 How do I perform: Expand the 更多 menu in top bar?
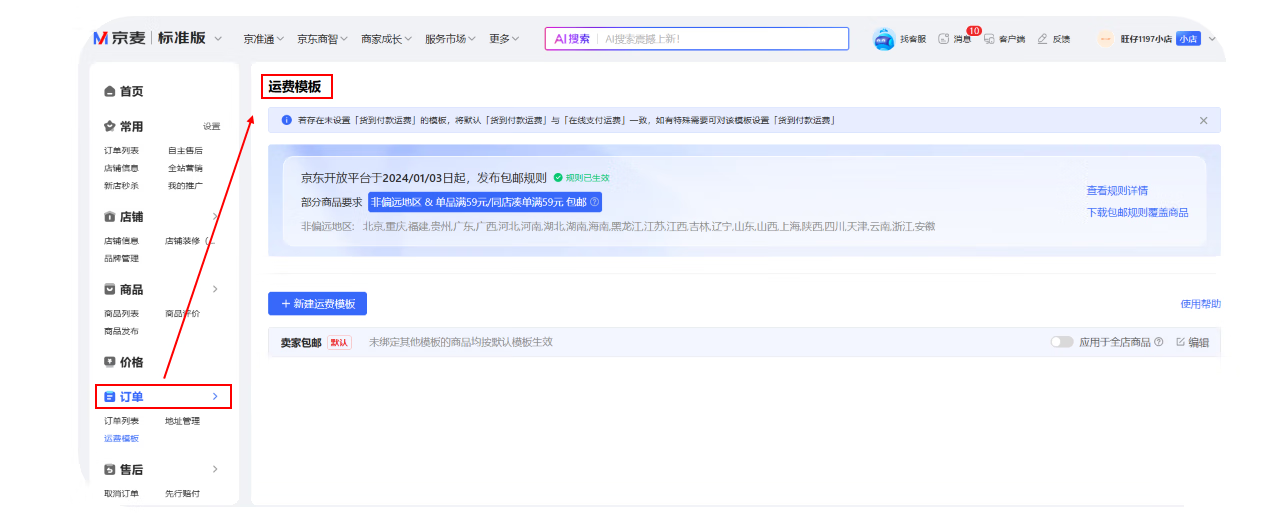504,39
